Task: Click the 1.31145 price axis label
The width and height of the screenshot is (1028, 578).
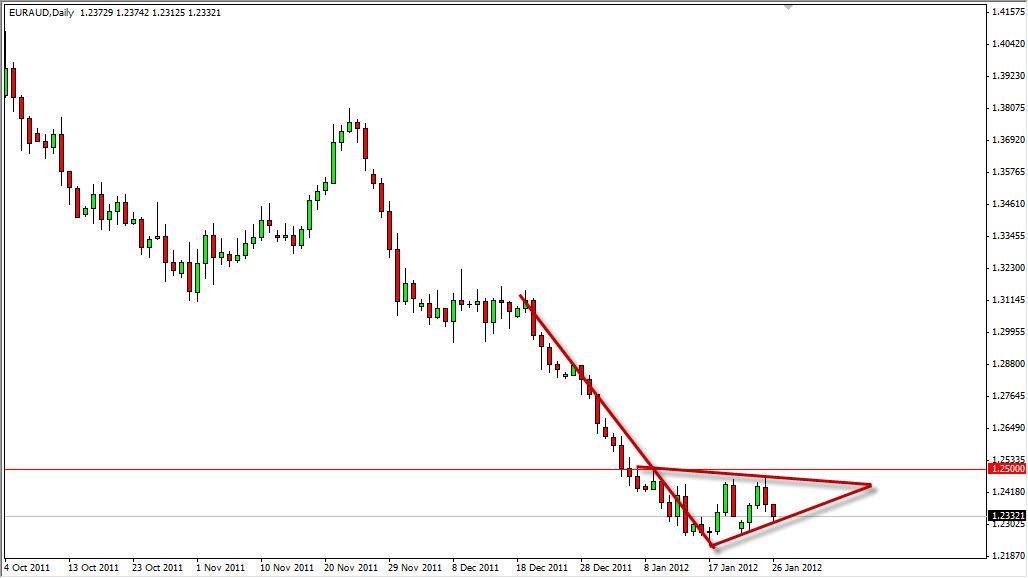Action: pos(1008,300)
